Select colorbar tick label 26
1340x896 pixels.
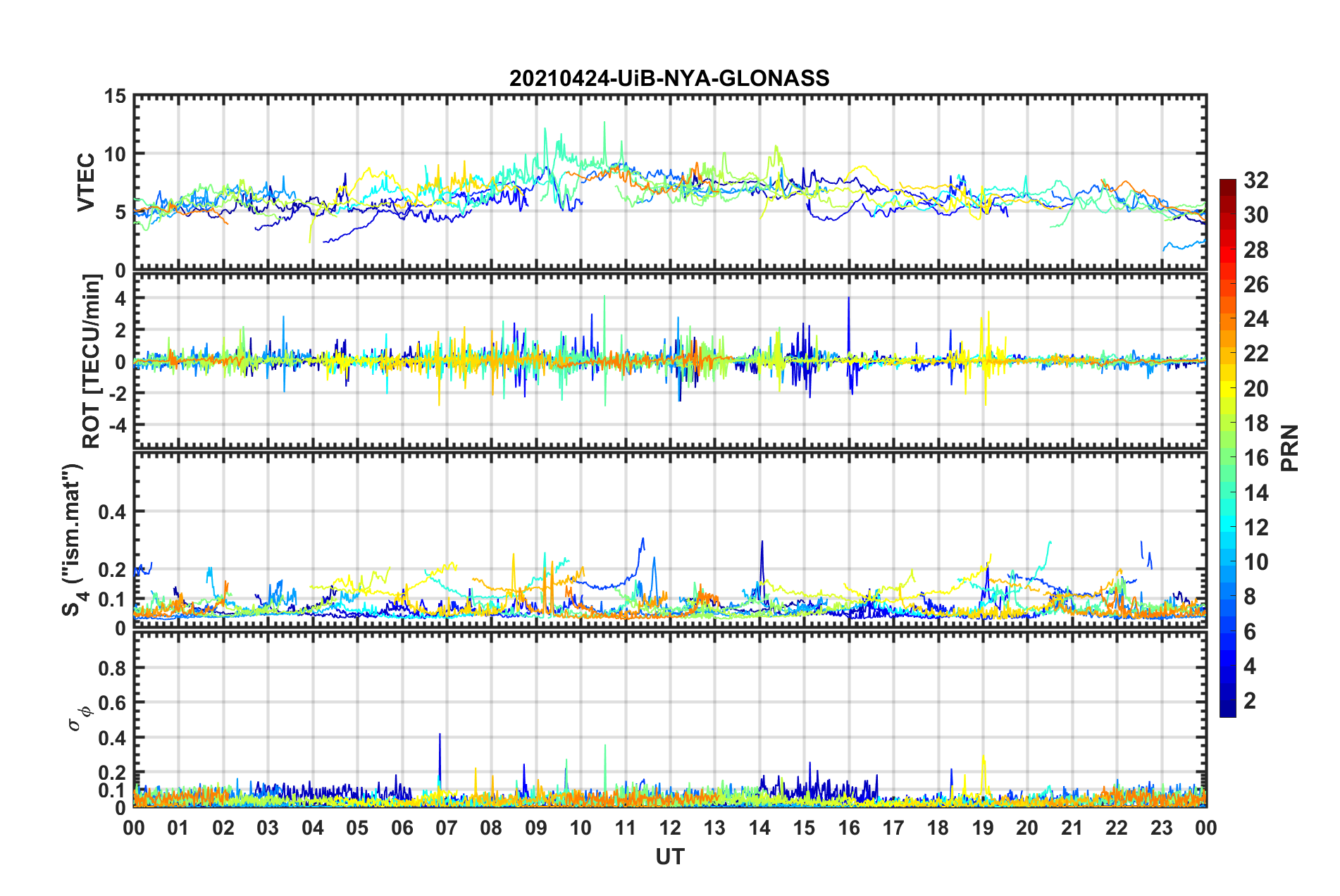1256,285
